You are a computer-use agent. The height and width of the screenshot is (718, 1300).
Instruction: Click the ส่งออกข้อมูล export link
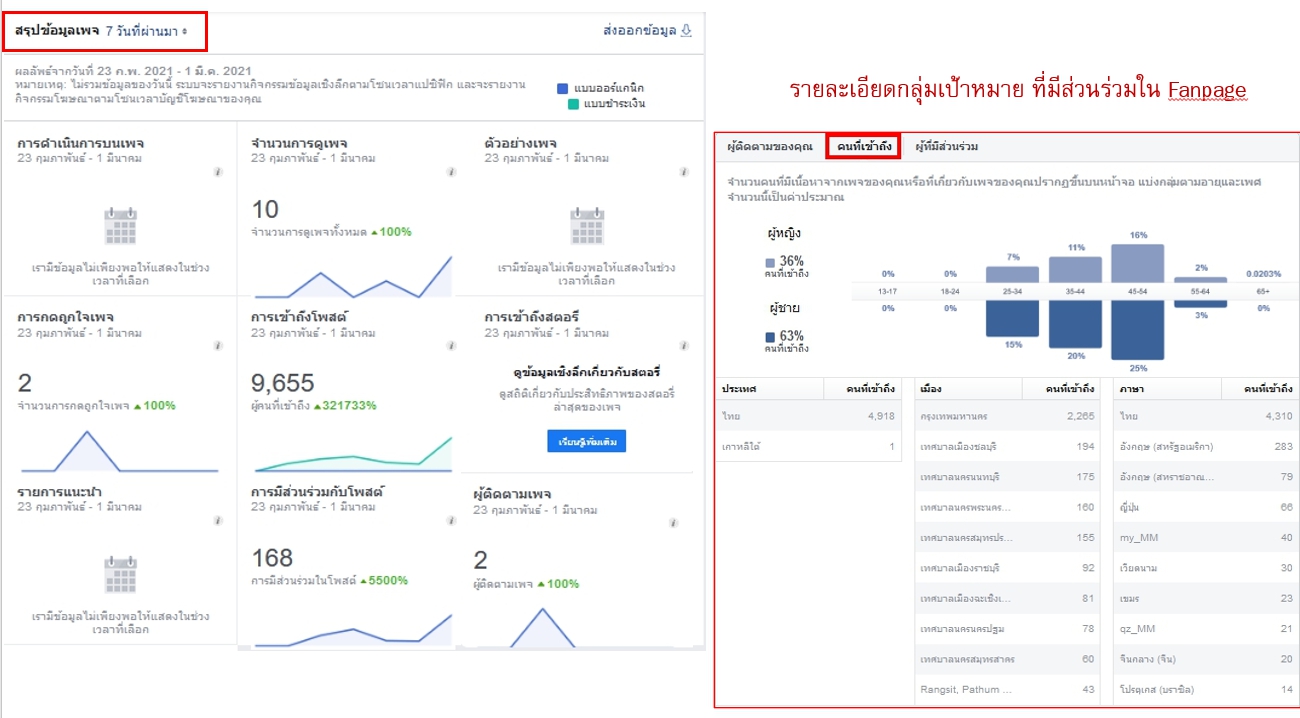[639, 31]
